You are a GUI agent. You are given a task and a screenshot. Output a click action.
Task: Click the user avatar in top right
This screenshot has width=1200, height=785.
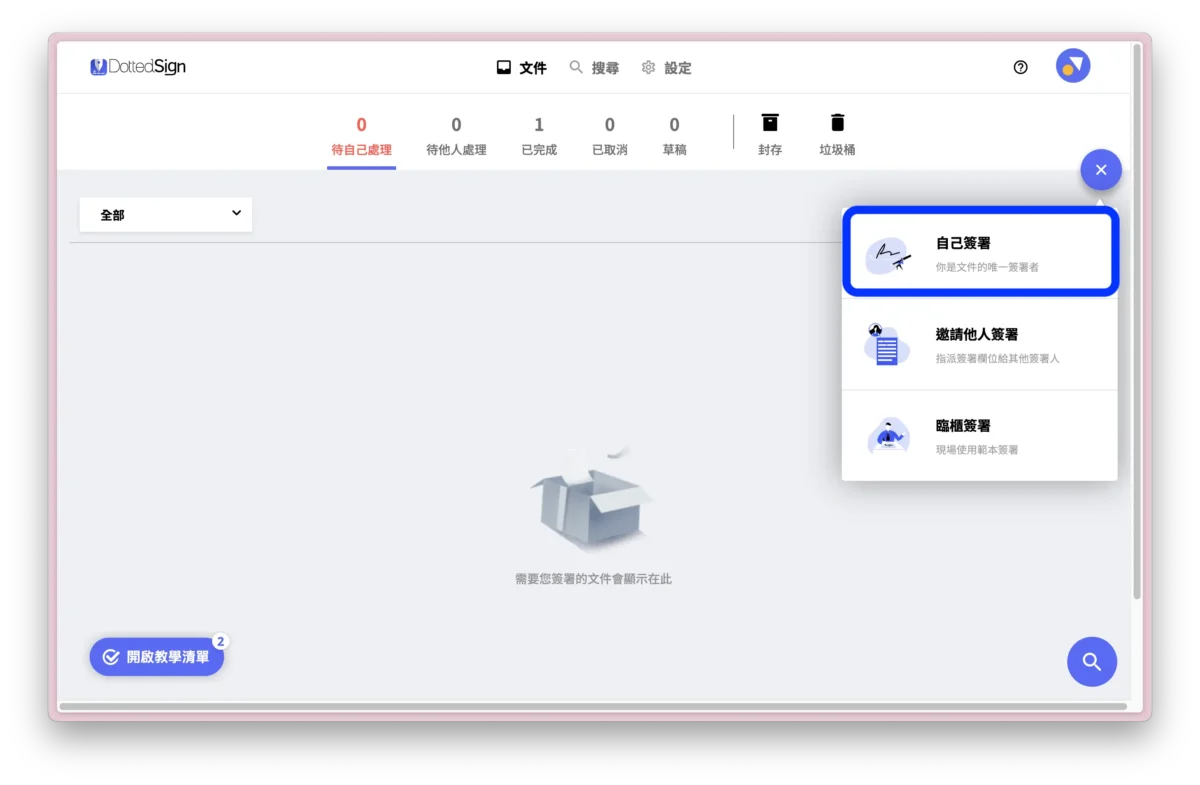pyautogui.click(x=1072, y=65)
